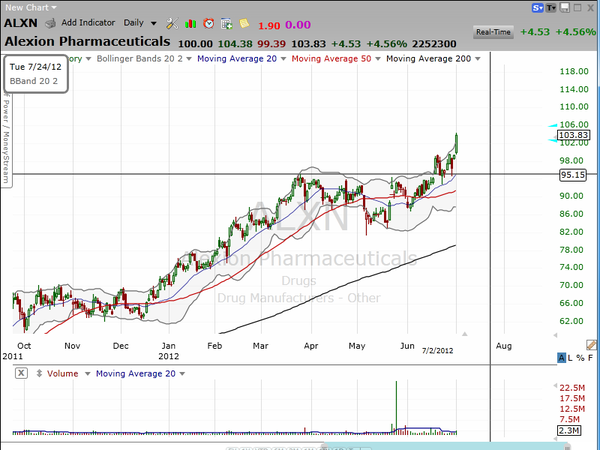Select the L logarithmic scale toggle
The width and height of the screenshot is (600, 450).
click(x=570, y=358)
